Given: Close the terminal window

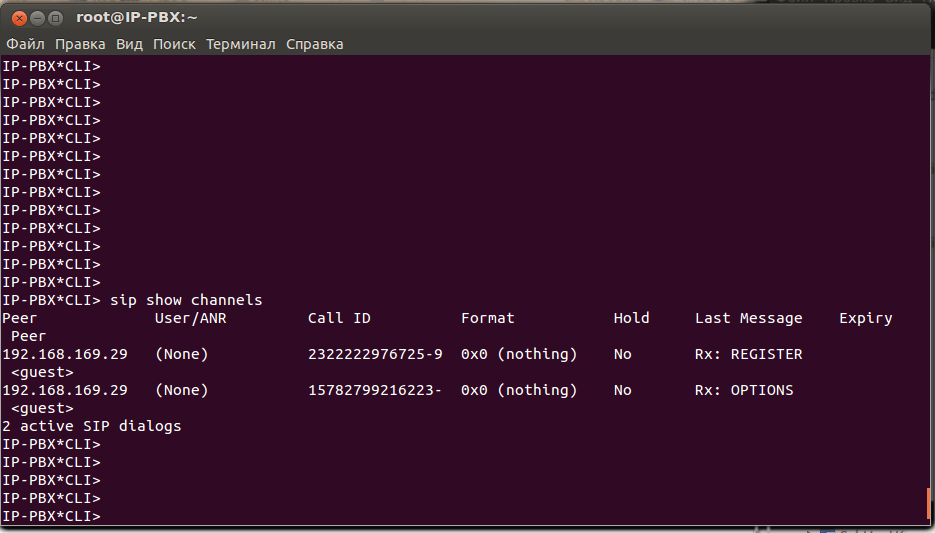Looking at the screenshot, I should 16,17.
